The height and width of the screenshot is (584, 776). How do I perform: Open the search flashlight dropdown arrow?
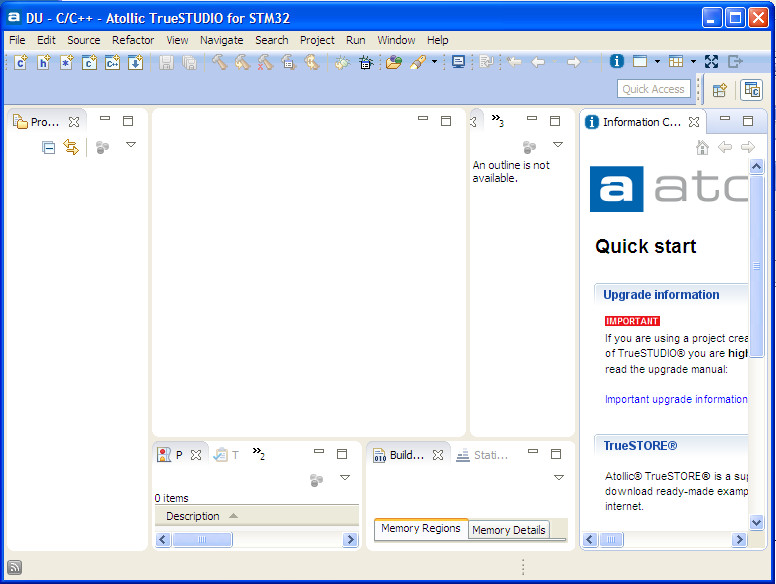point(435,62)
